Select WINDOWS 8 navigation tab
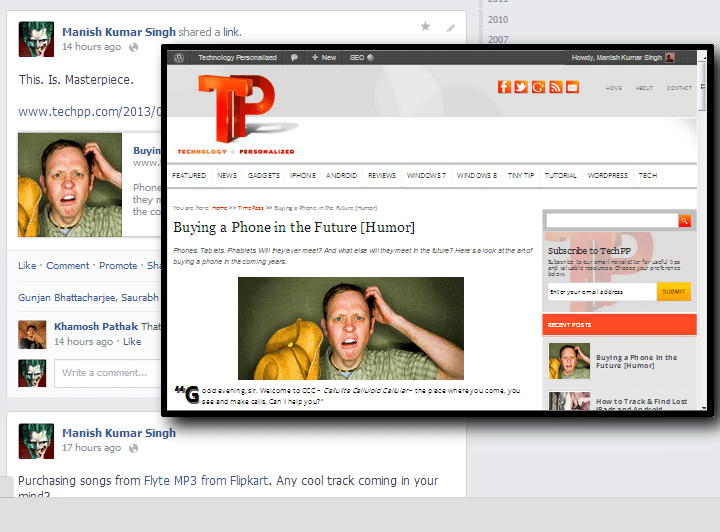Viewport: 720px width, 532px height. (x=477, y=175)
